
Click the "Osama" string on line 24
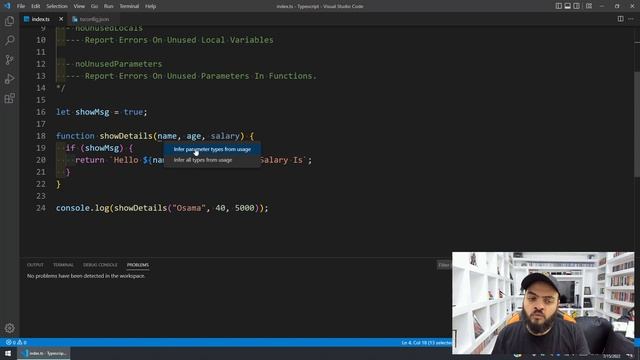(189, 208)
